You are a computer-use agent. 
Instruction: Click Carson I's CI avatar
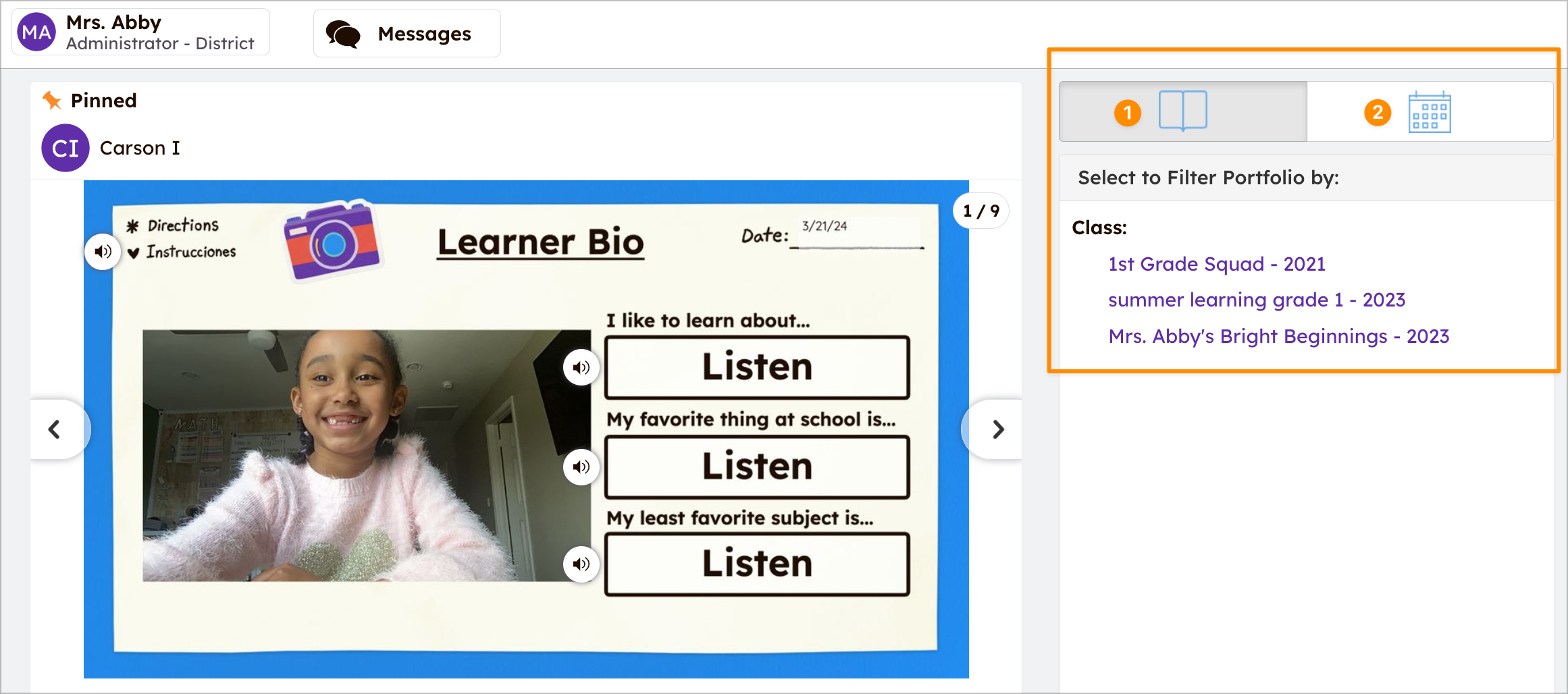click(66, 148)
